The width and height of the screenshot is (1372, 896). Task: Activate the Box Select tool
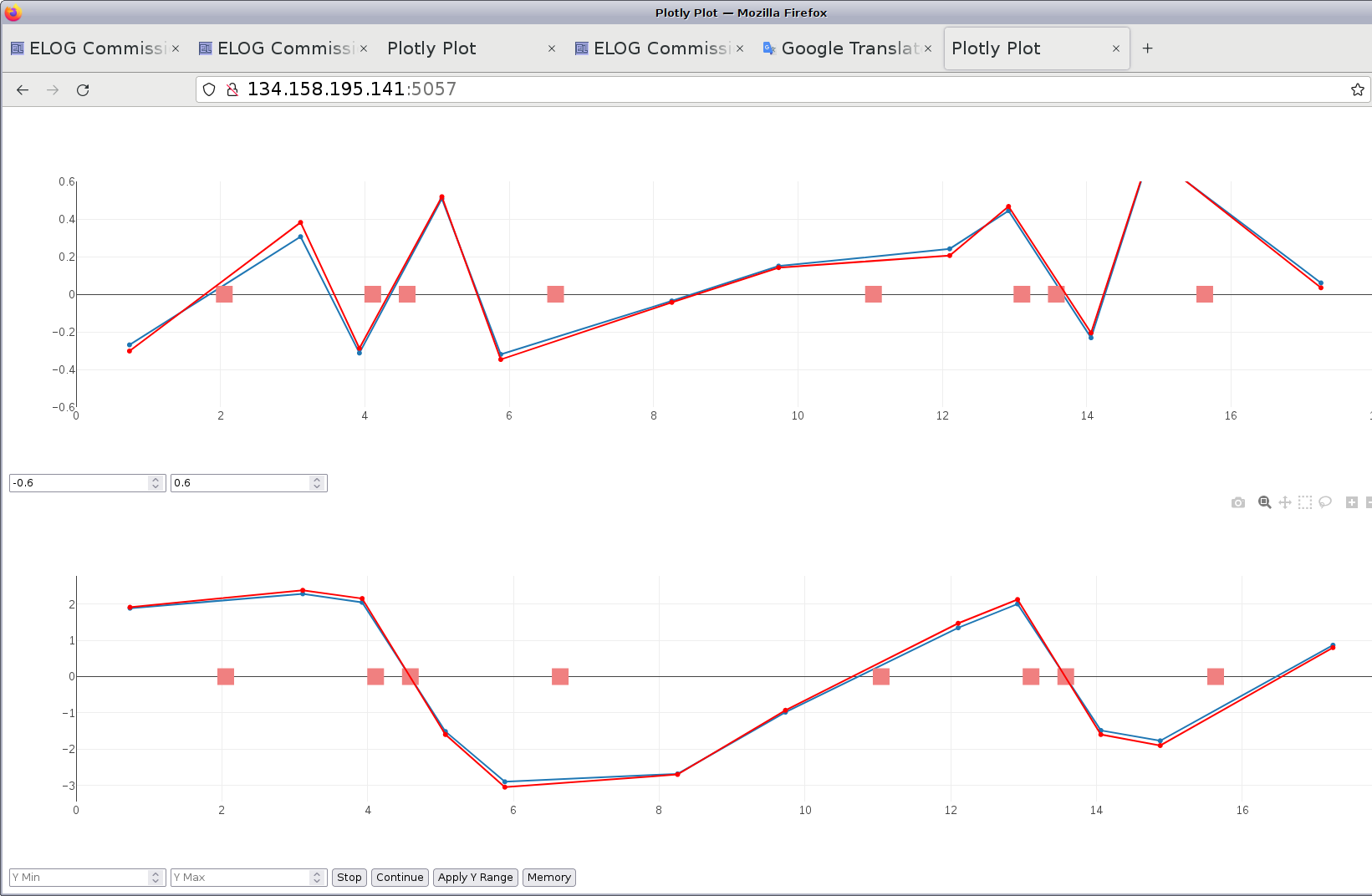pos(1305,502)
